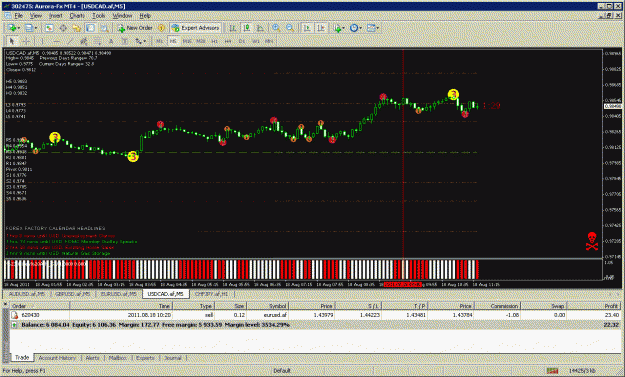Select the Cursor arrow tool
Image resolution: width=625 pixels, height=377 pixels.
pos(12,41)
